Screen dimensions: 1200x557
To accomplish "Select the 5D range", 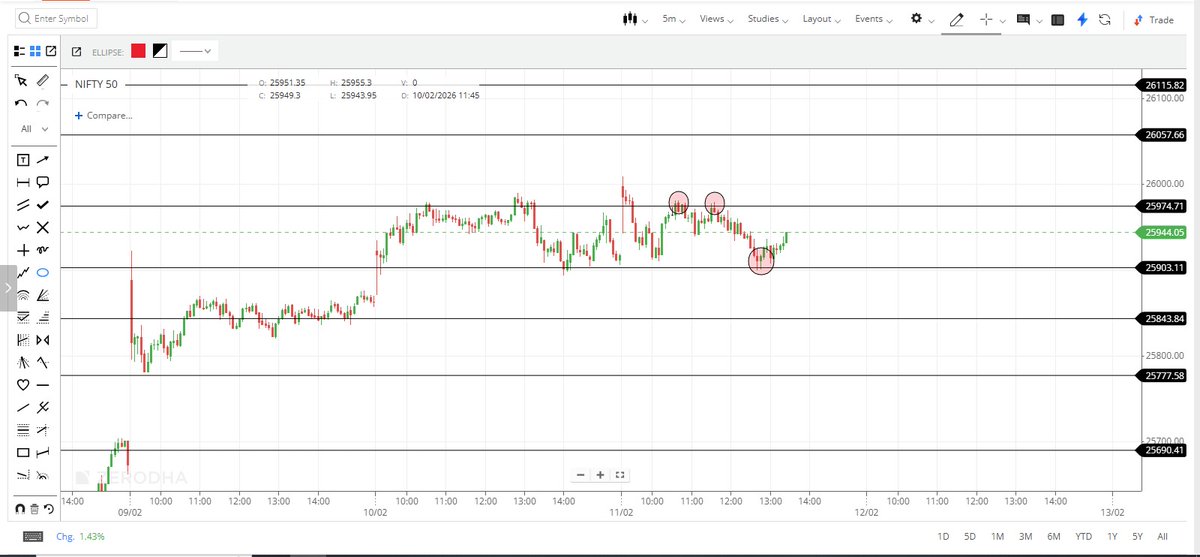I will (x=970, y=537).
